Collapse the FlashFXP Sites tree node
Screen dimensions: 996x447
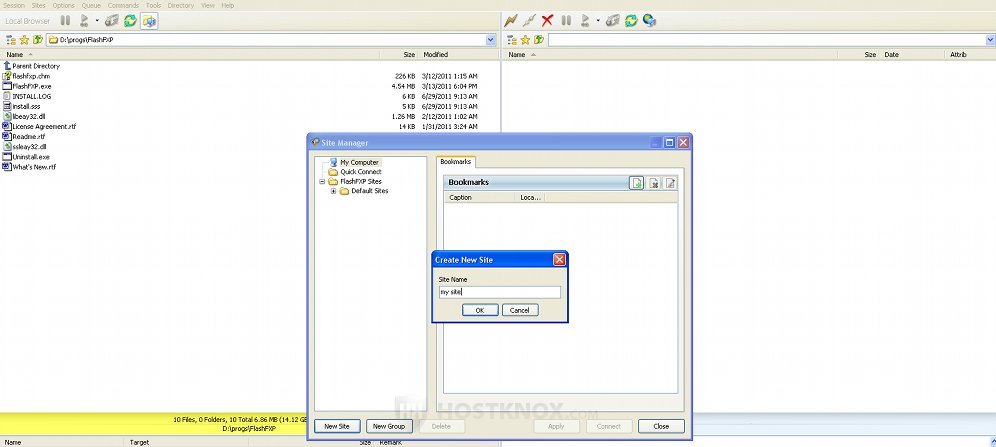322,182
